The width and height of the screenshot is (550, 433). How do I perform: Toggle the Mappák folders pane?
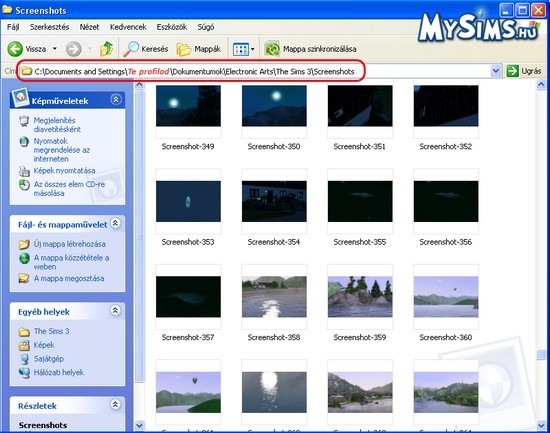coord(199,49)
